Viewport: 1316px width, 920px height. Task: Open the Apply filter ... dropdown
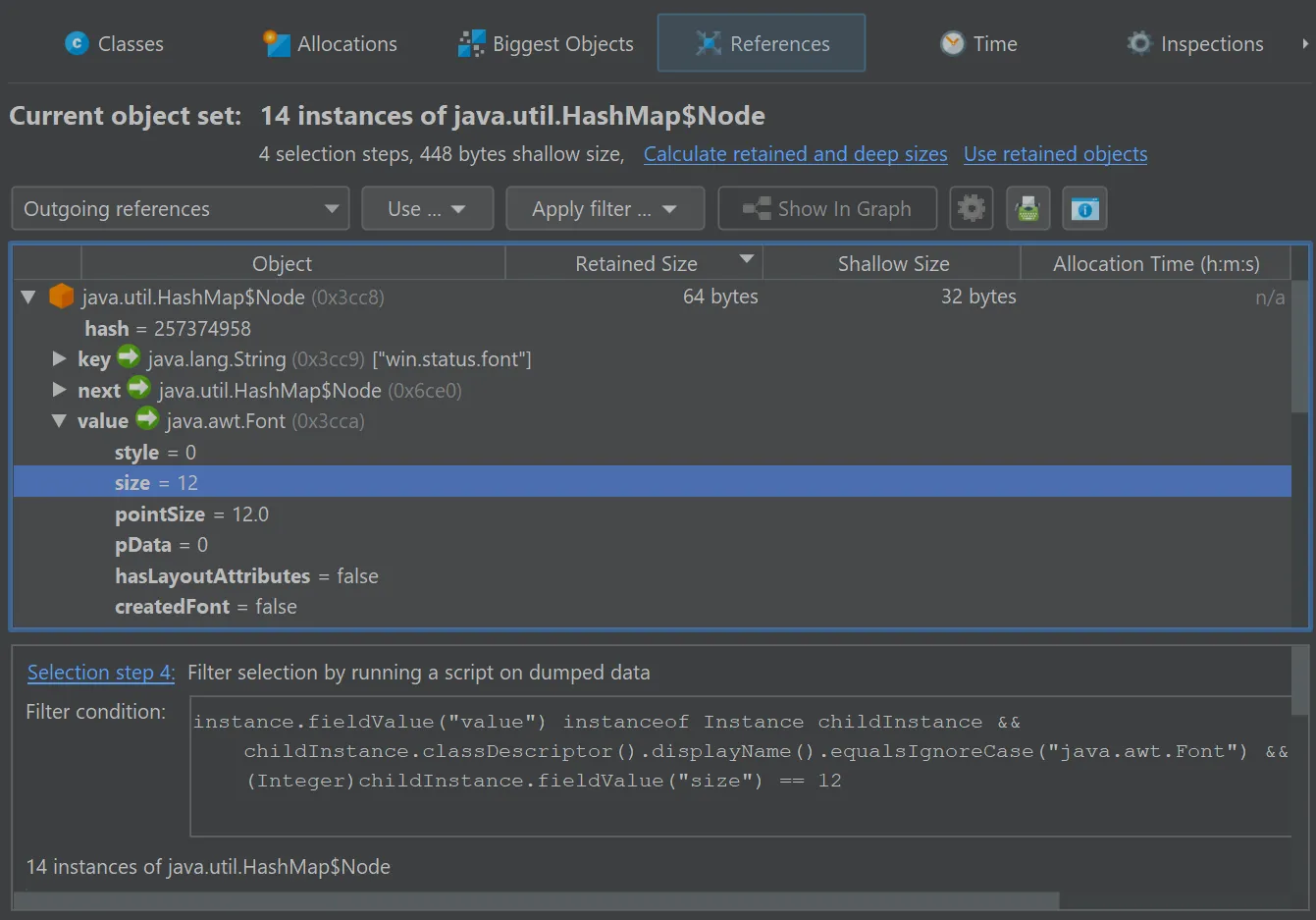tap(605, 209)
